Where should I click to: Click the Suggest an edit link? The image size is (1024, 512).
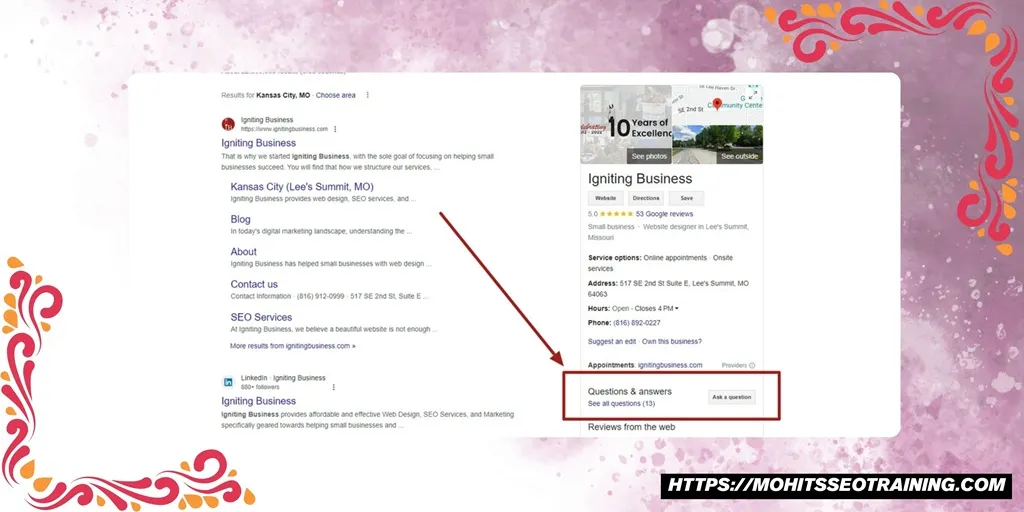612,342
